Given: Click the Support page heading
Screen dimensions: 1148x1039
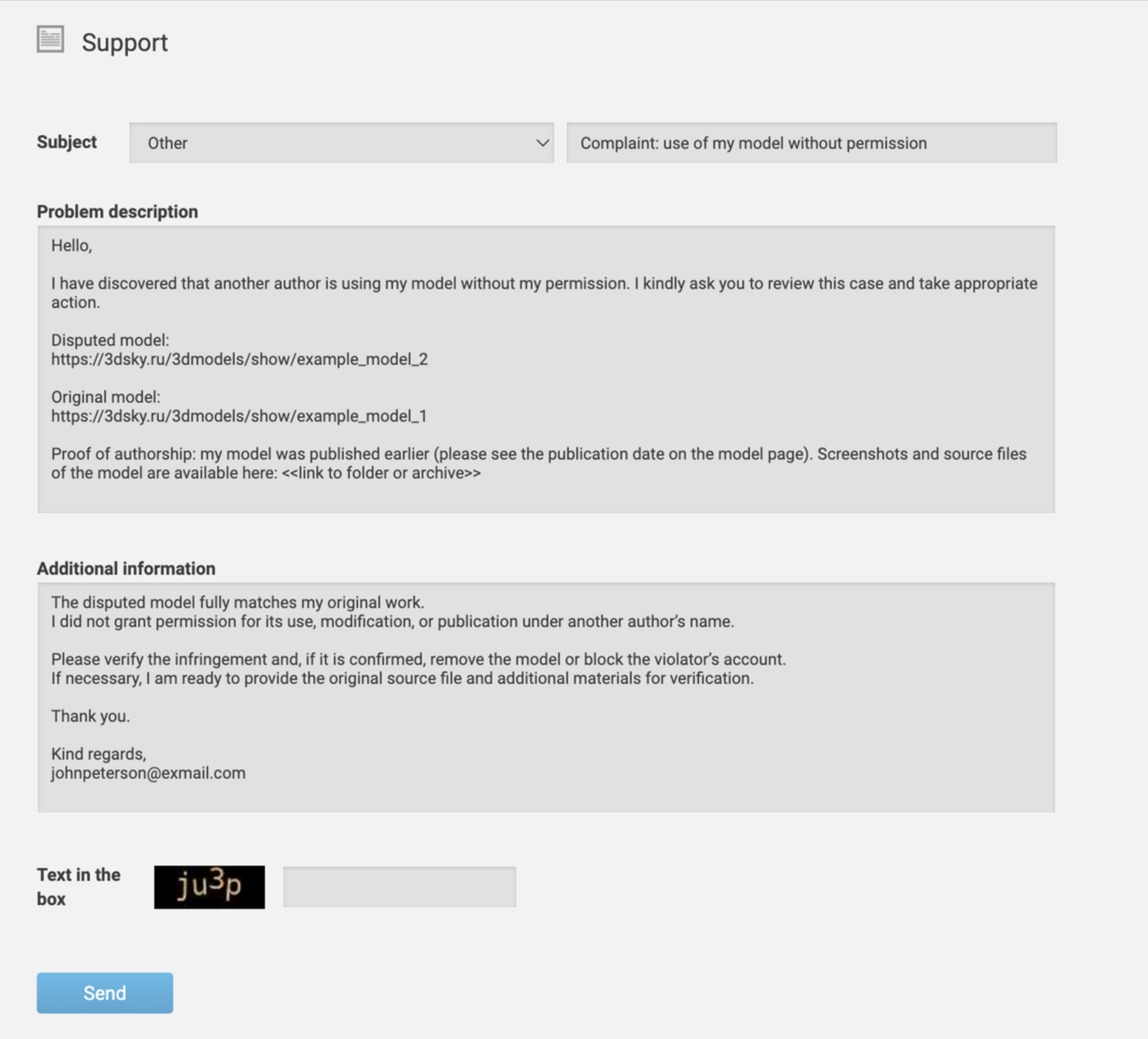Looking at the screenshot, I should click(x=124, y=42).
